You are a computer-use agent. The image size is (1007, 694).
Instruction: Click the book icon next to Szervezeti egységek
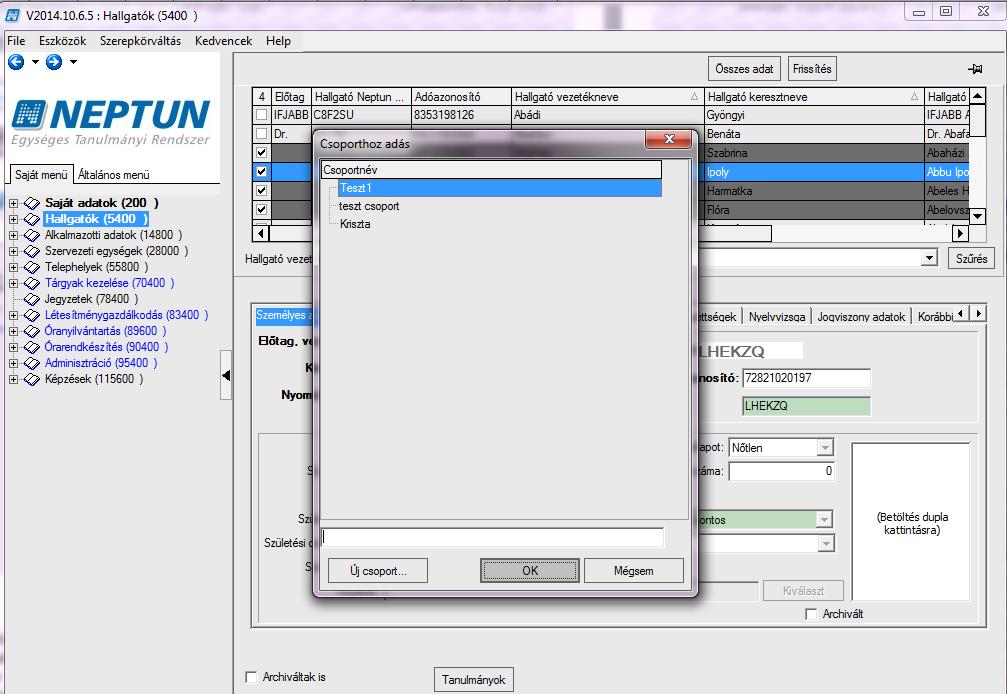click(31, 251)
